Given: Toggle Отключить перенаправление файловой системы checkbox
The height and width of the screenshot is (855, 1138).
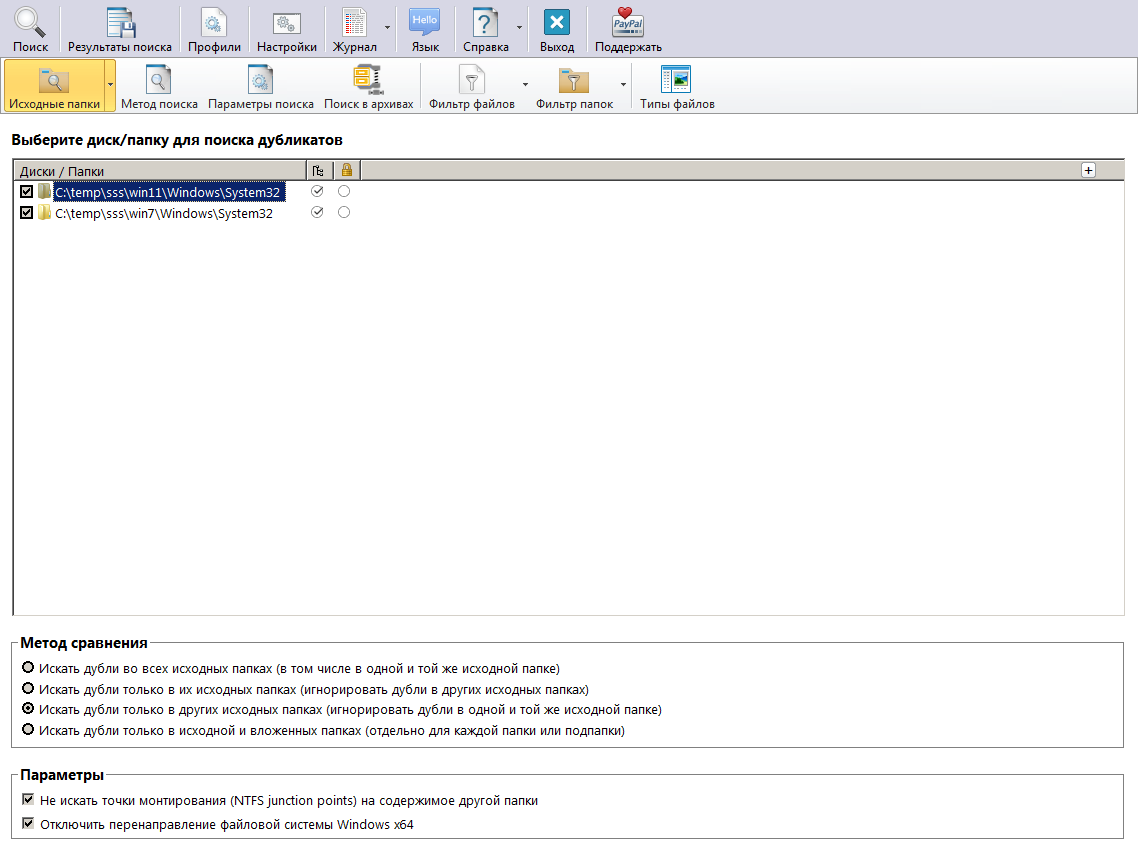Looking at the screenshot, I should pos(28,824).
